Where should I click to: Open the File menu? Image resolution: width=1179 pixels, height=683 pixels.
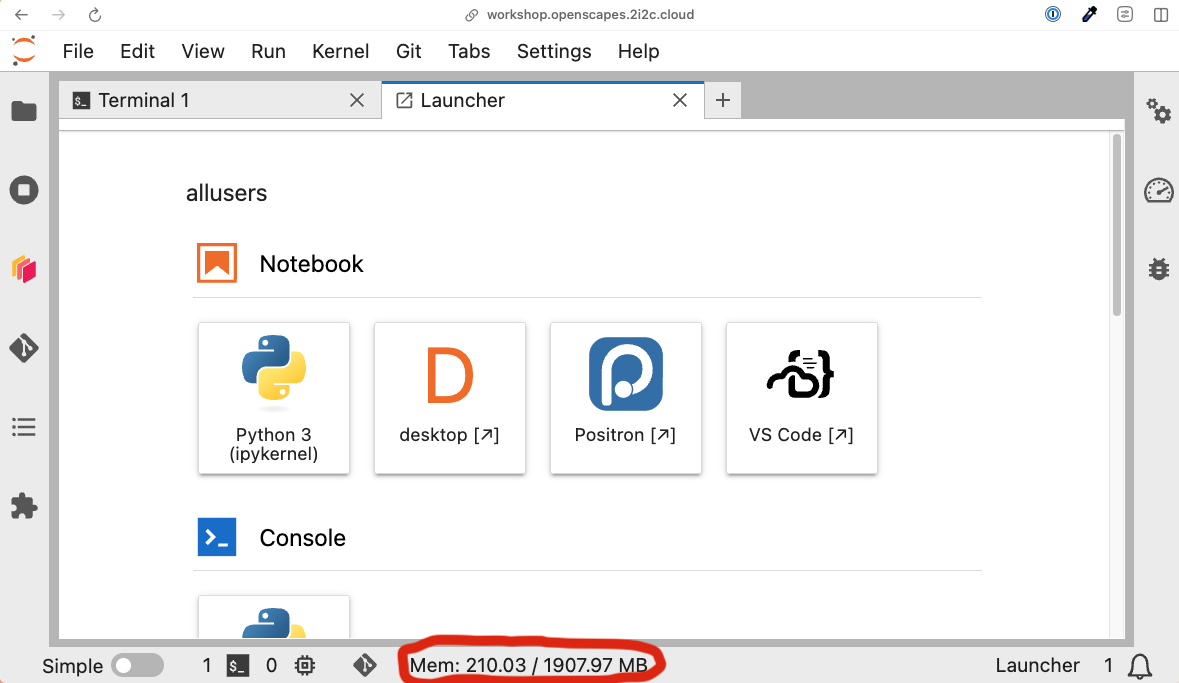coord(78,51)
